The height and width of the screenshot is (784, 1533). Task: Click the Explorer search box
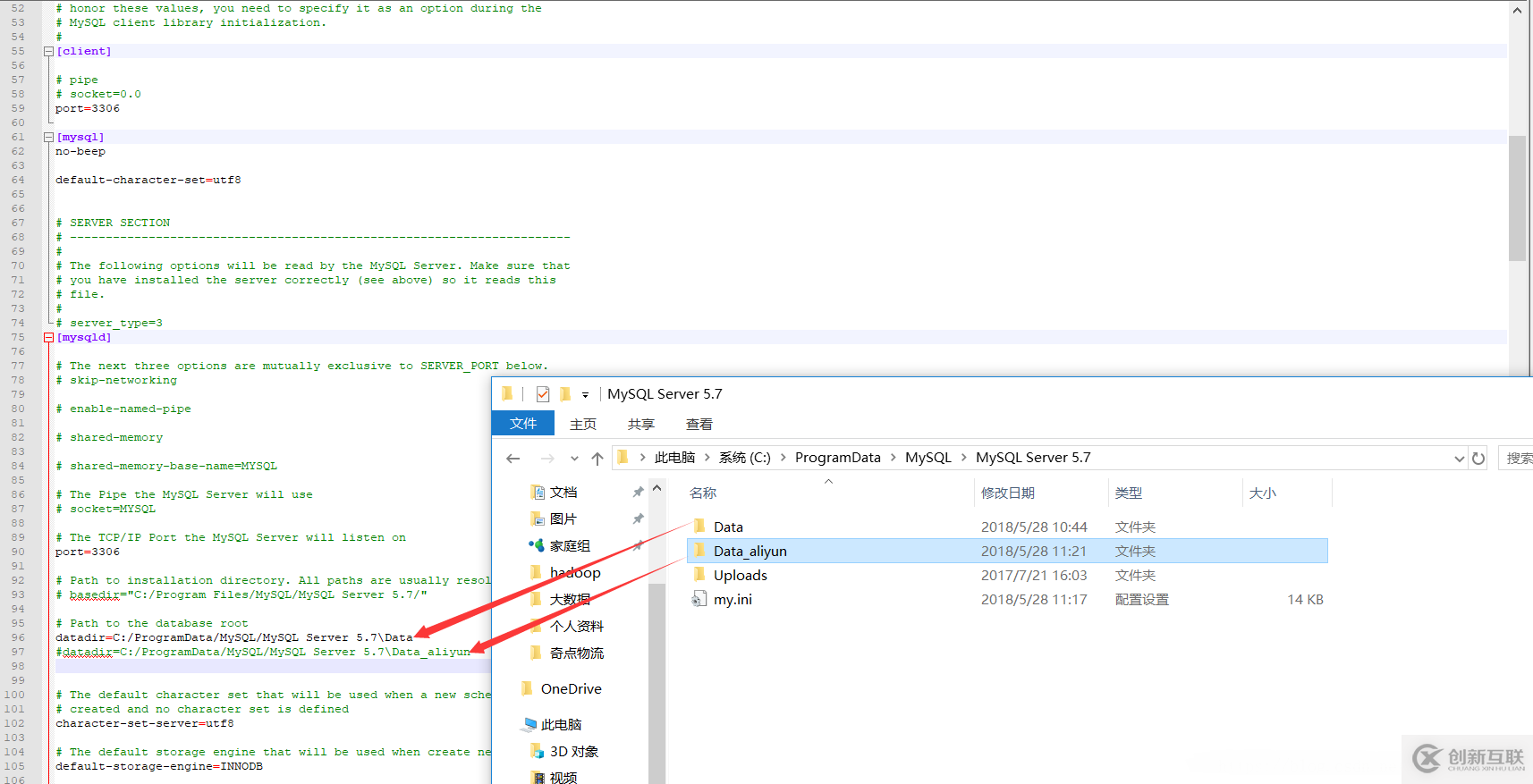[1517, 459]
